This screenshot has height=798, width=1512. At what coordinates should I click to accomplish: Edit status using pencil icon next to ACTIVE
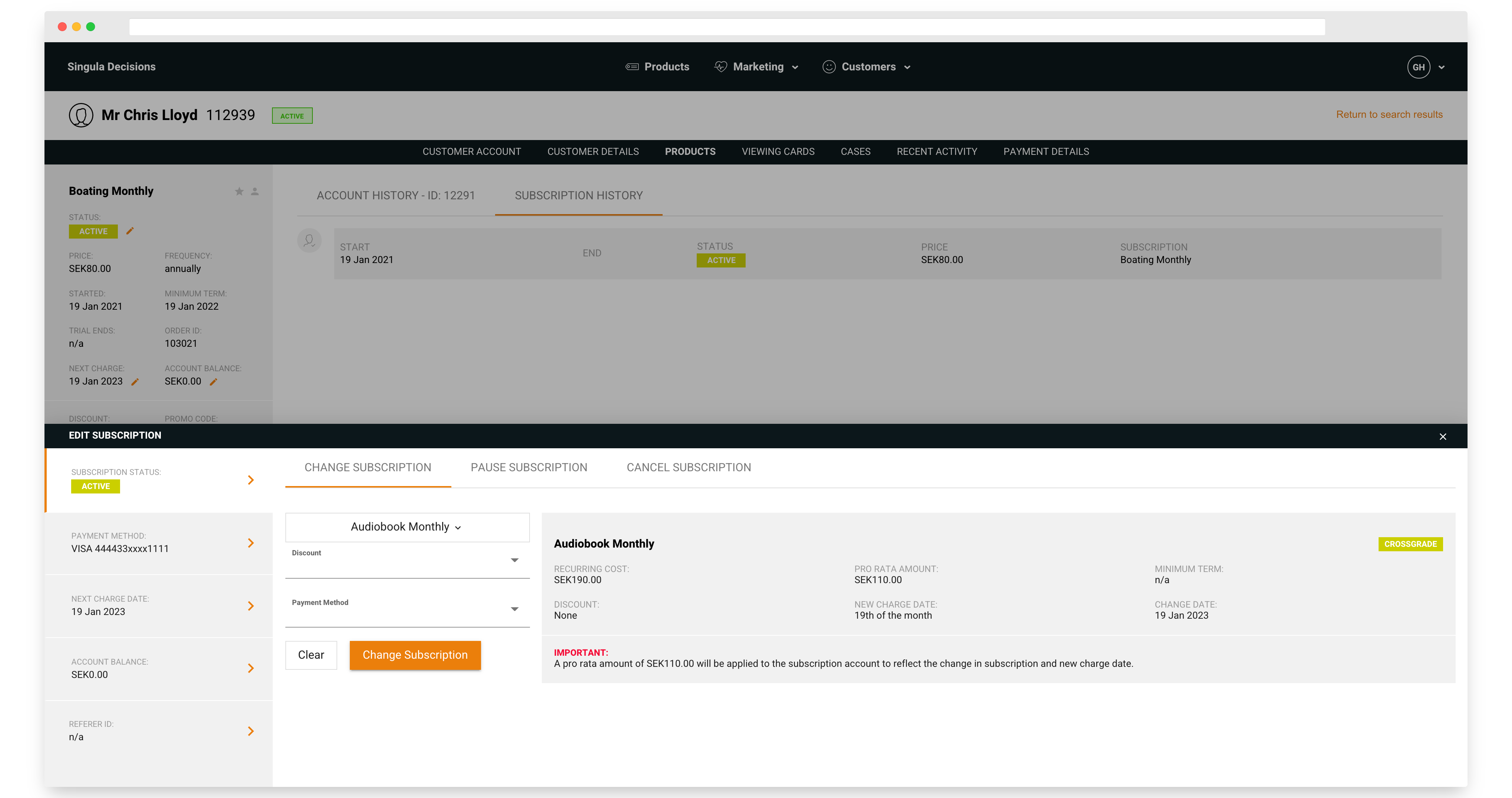[x=130, y=231]
